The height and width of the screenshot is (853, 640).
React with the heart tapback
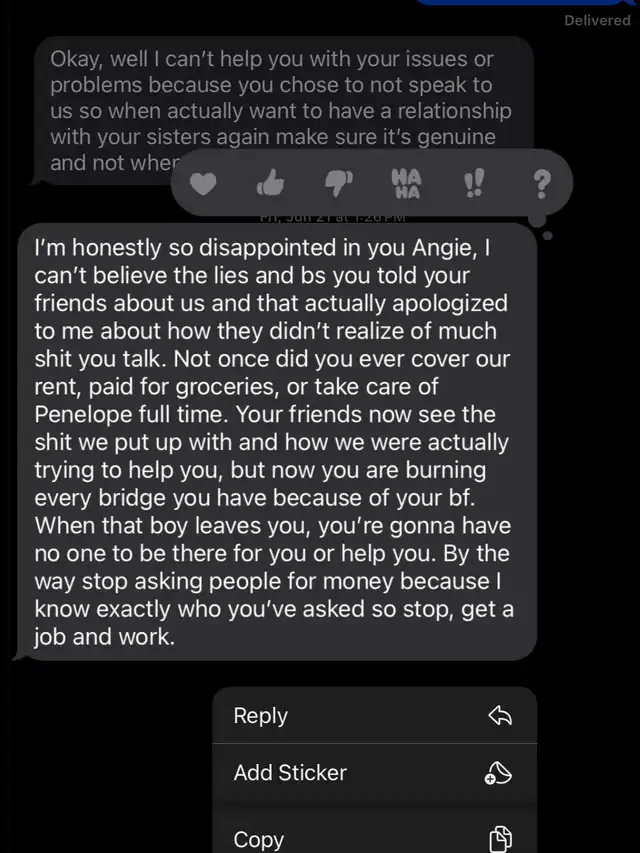[204, 184]
